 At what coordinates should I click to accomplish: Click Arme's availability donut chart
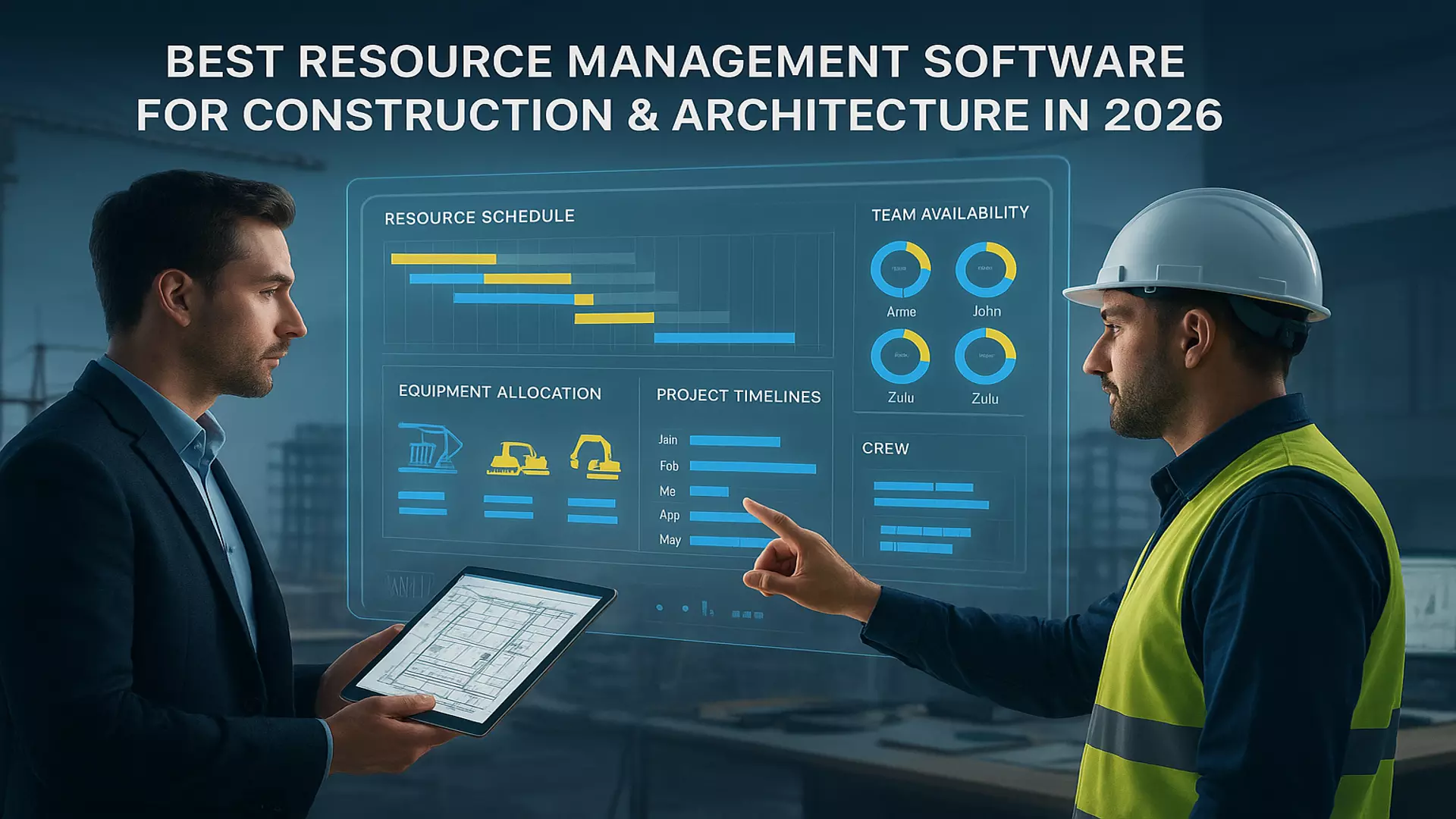pos(902,269)
